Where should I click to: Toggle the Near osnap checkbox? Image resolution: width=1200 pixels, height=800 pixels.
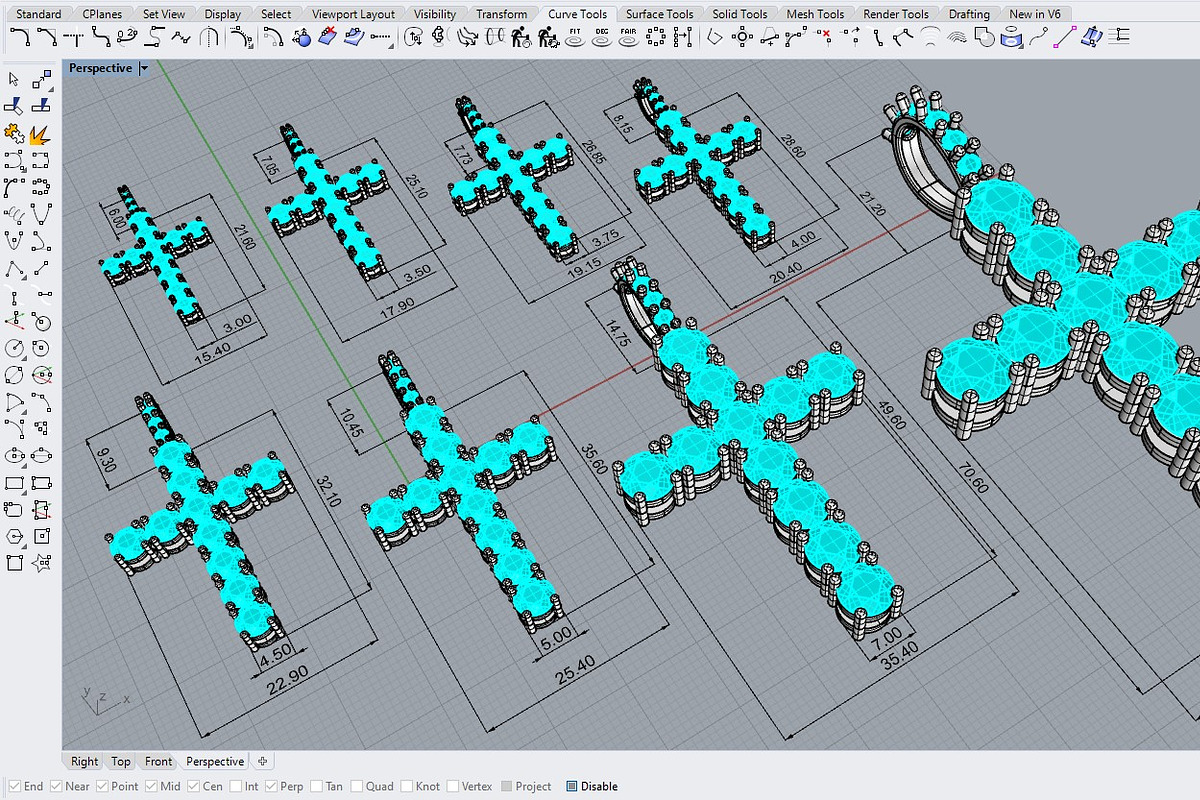(56, 786)
